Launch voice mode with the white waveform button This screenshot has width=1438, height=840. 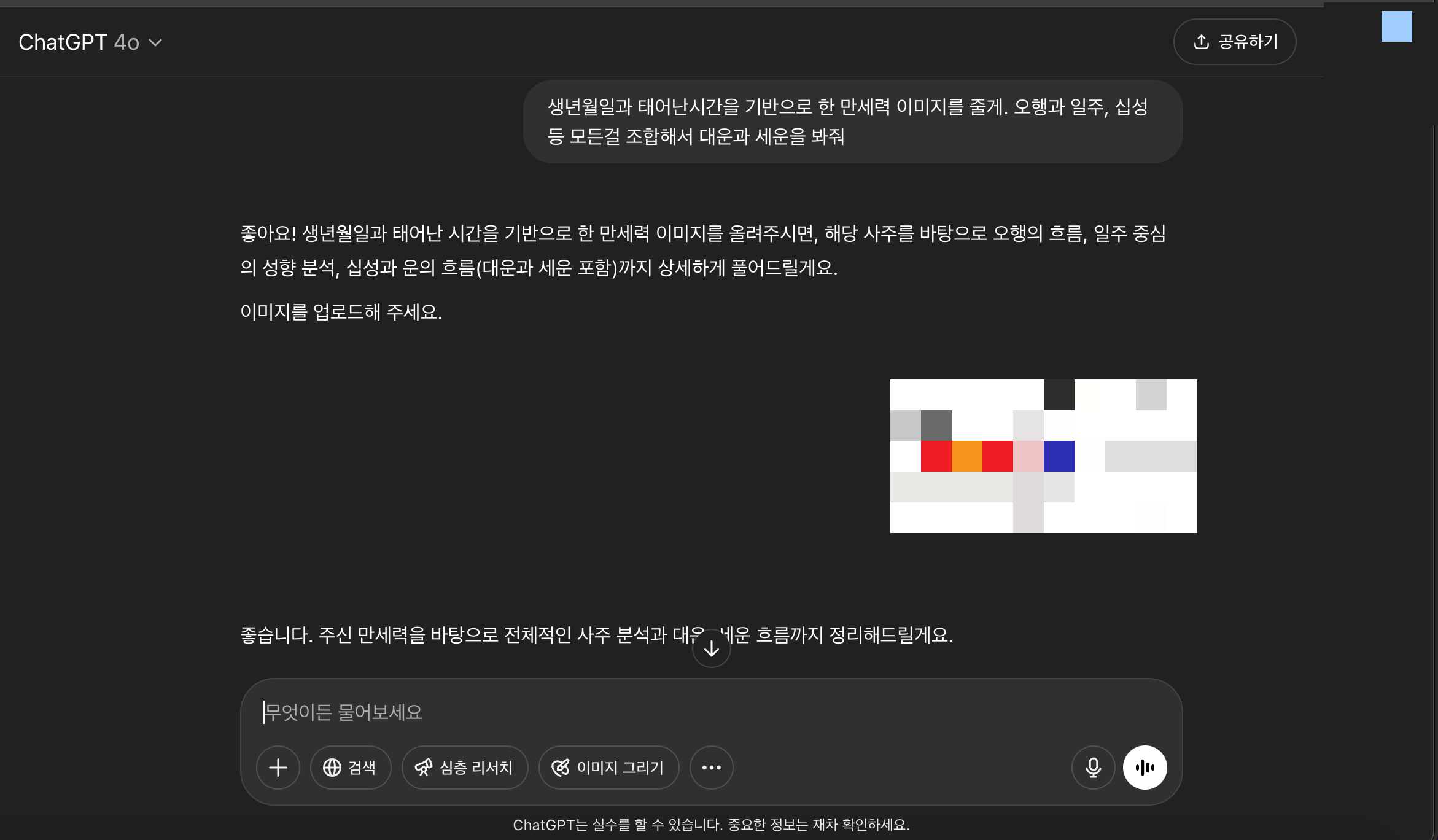coord(1145,768)
